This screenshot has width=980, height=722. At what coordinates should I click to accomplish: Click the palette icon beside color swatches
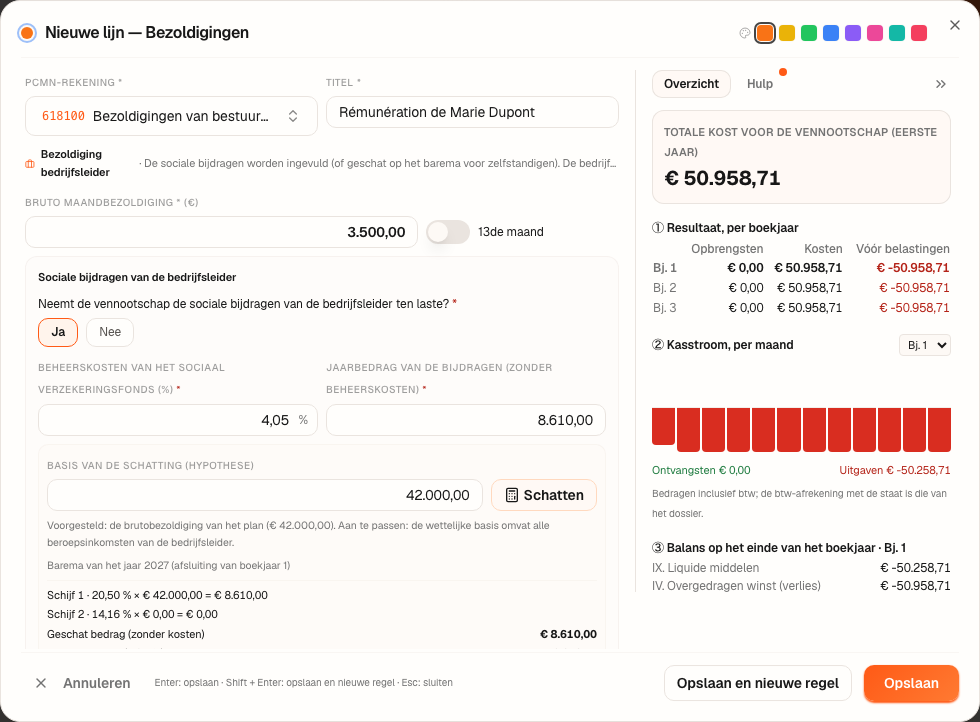click(x=744, y=33)
